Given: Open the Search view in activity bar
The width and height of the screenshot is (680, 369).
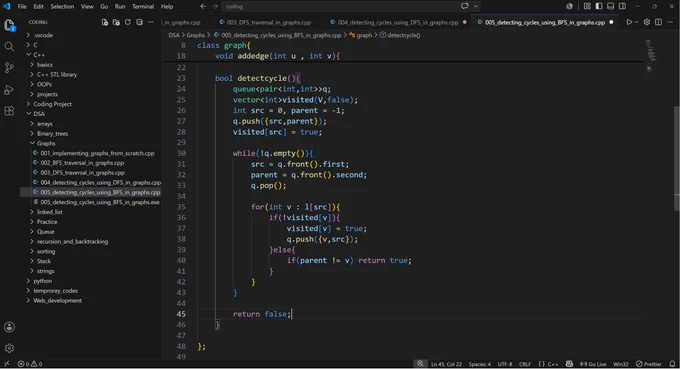Looking at the screenshot, I should 9,46.
